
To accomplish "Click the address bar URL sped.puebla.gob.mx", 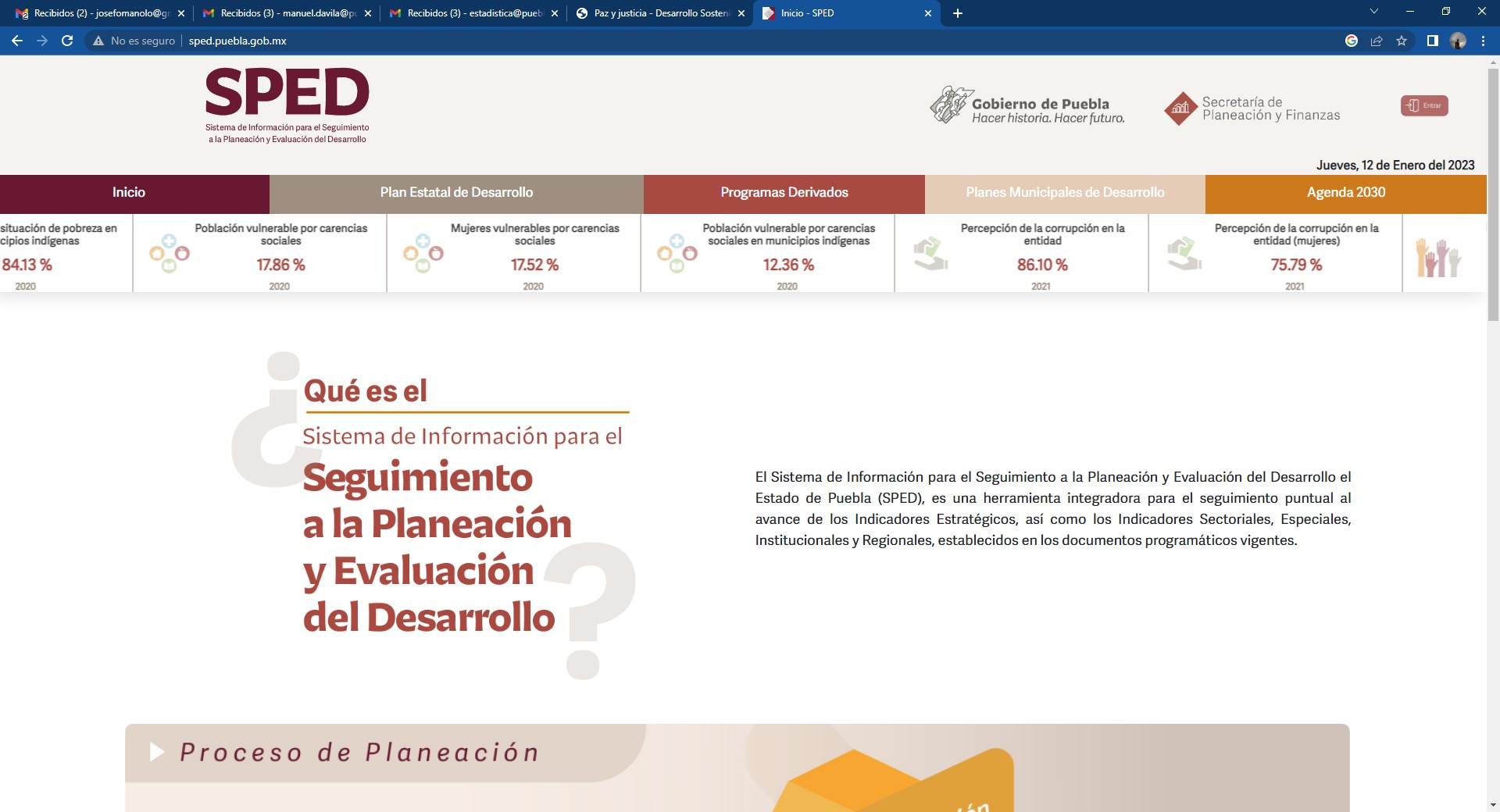I will coord(237,41).
